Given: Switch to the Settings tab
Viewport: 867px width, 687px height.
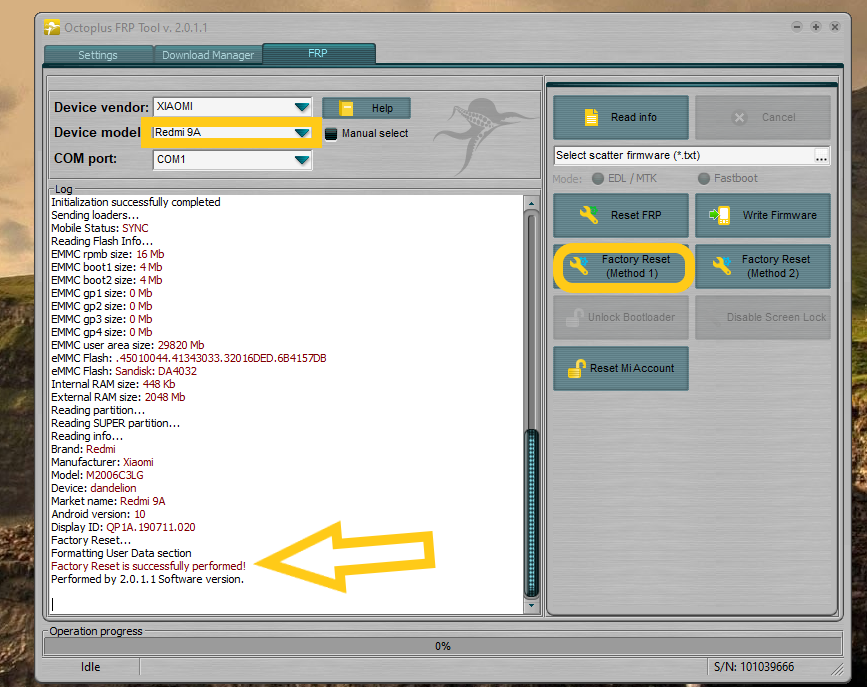Looking at the screenshot, I should pos(98,55).
